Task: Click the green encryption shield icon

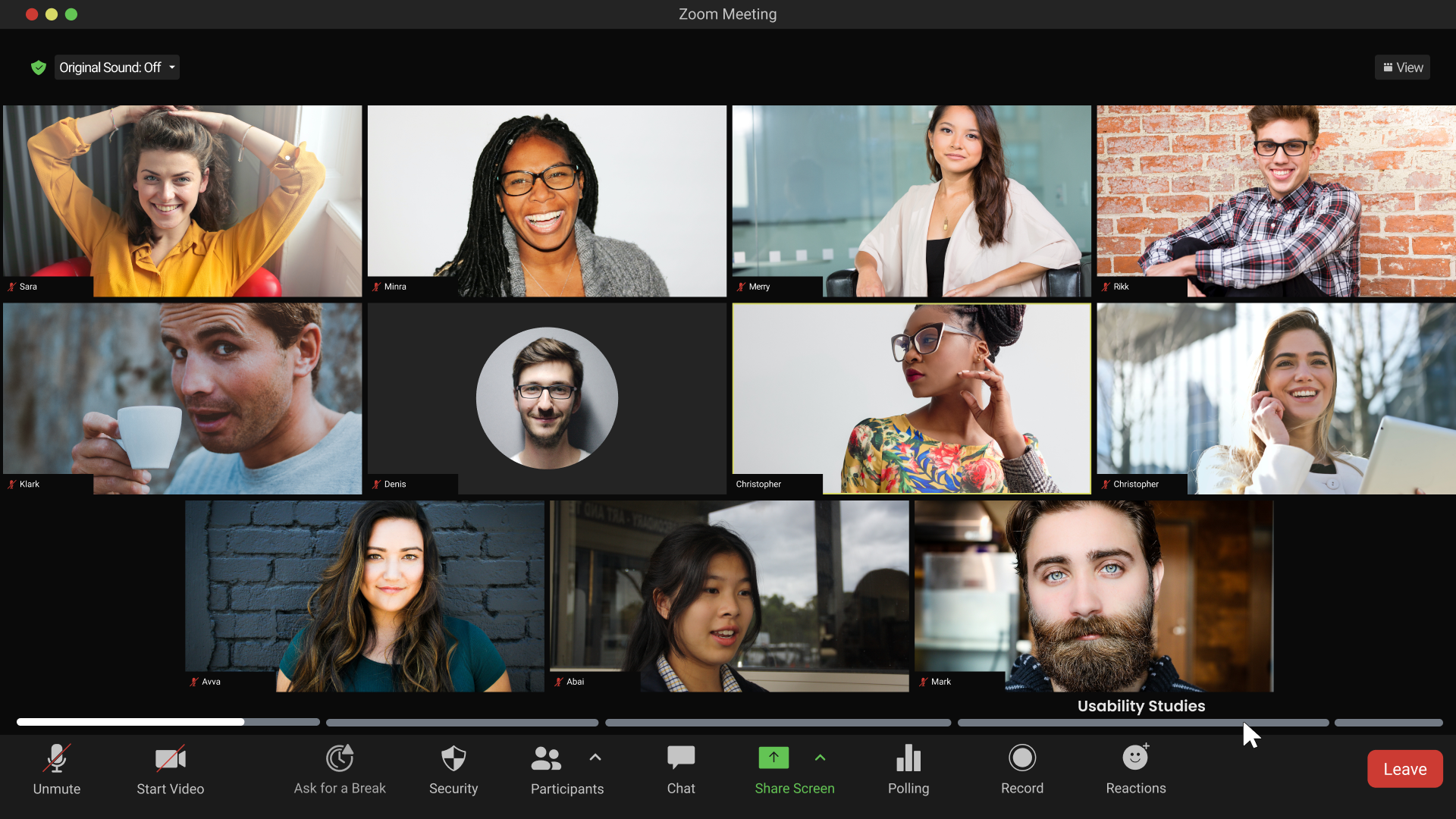Action: pos(39,67)
